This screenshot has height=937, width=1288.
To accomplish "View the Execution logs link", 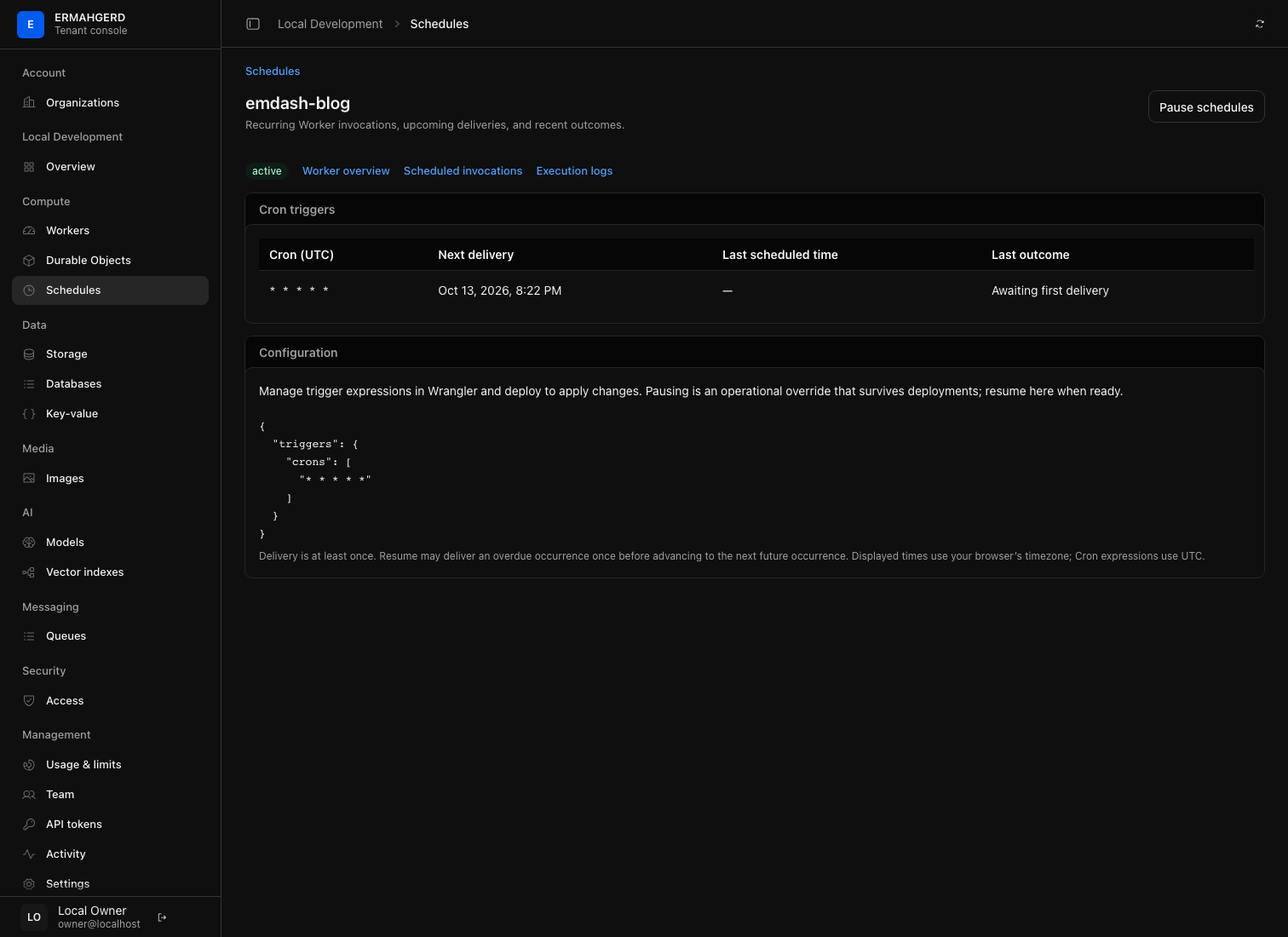I will pos(574,171).
